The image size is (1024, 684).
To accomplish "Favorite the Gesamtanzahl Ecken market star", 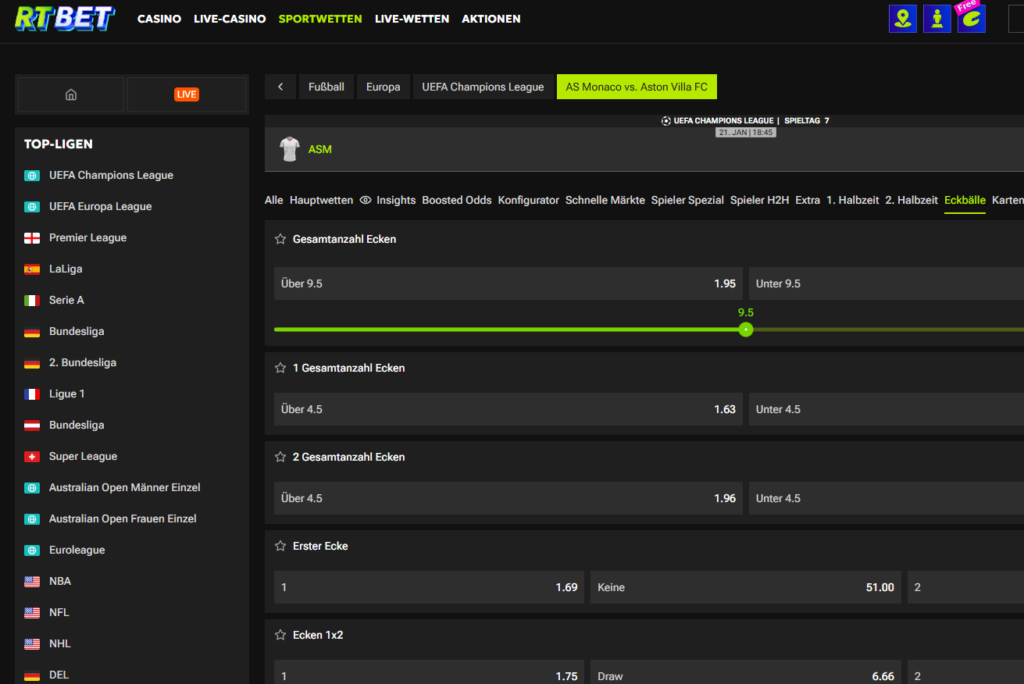I will tap(280, 239).
